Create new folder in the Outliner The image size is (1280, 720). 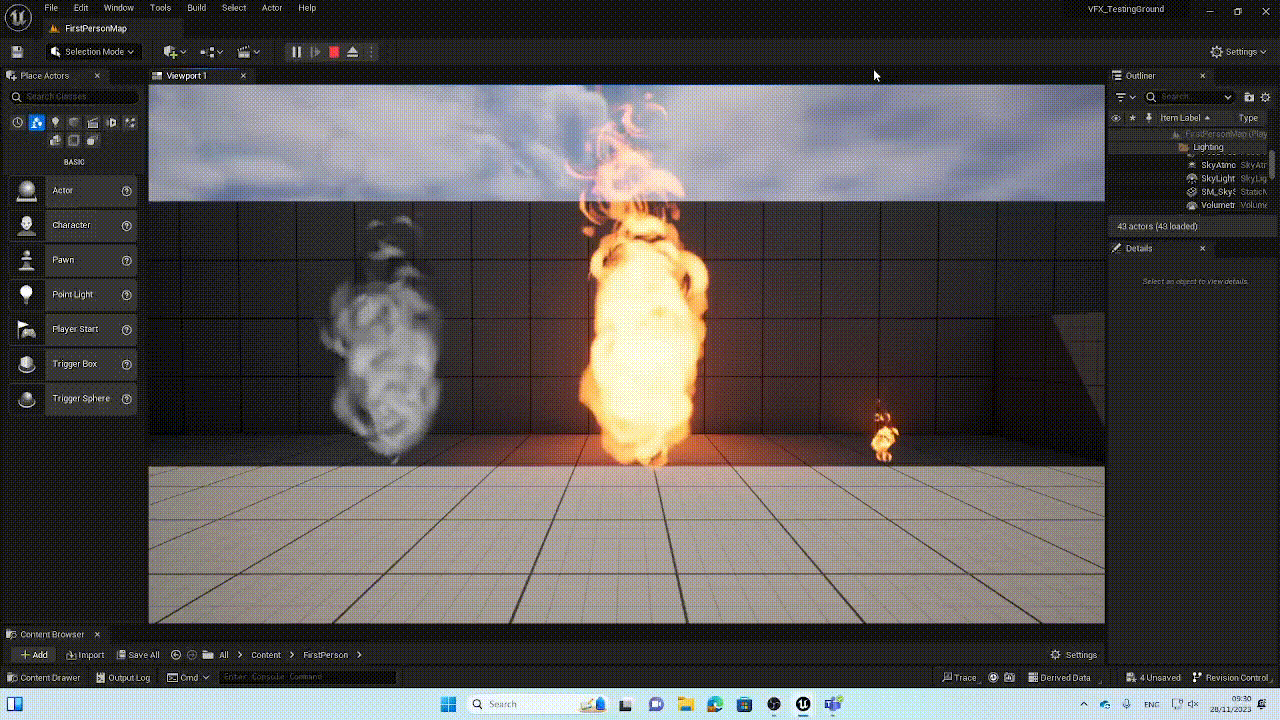click(1249, 97)
